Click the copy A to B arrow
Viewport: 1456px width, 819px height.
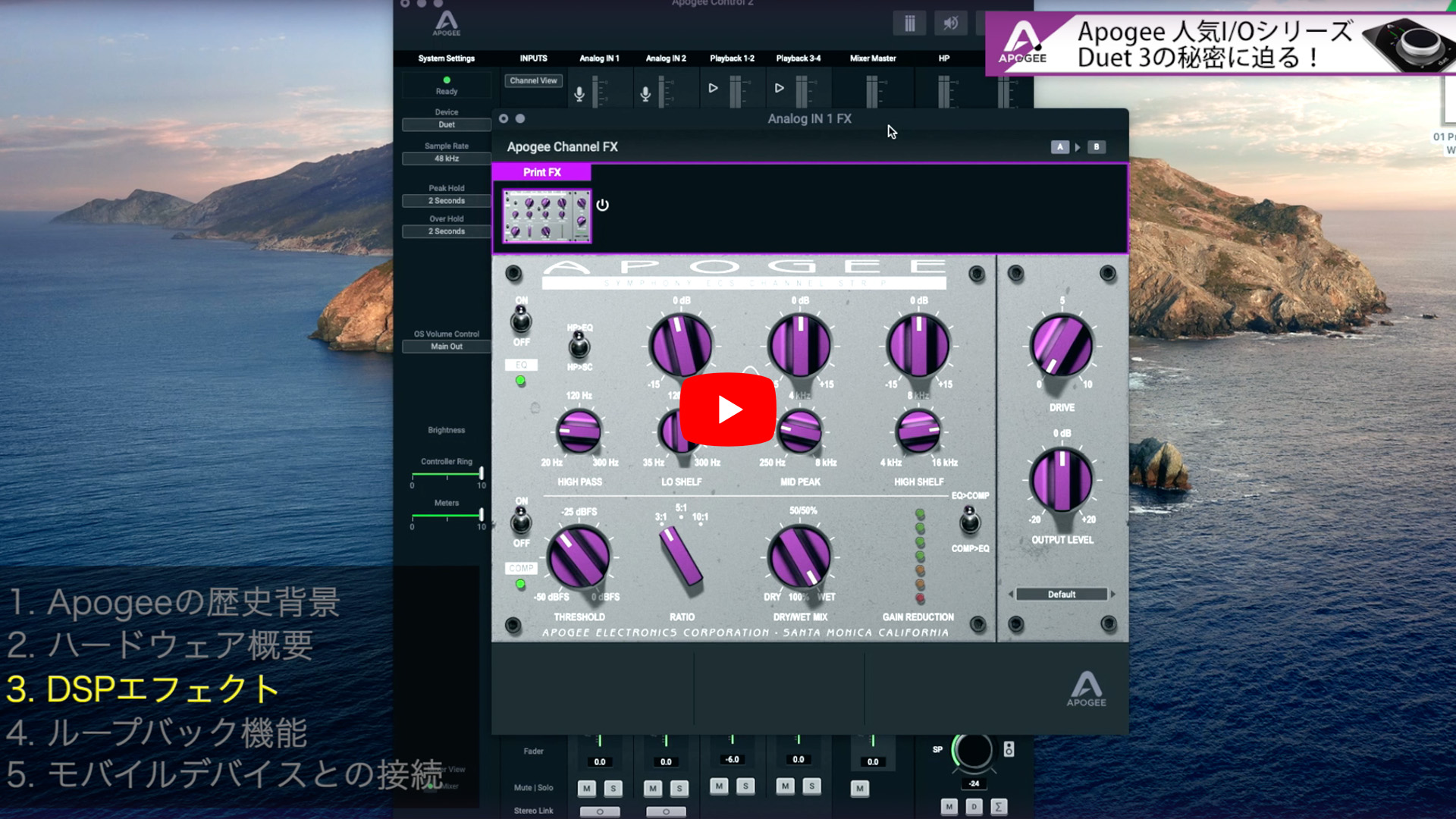click(1078, 147)
